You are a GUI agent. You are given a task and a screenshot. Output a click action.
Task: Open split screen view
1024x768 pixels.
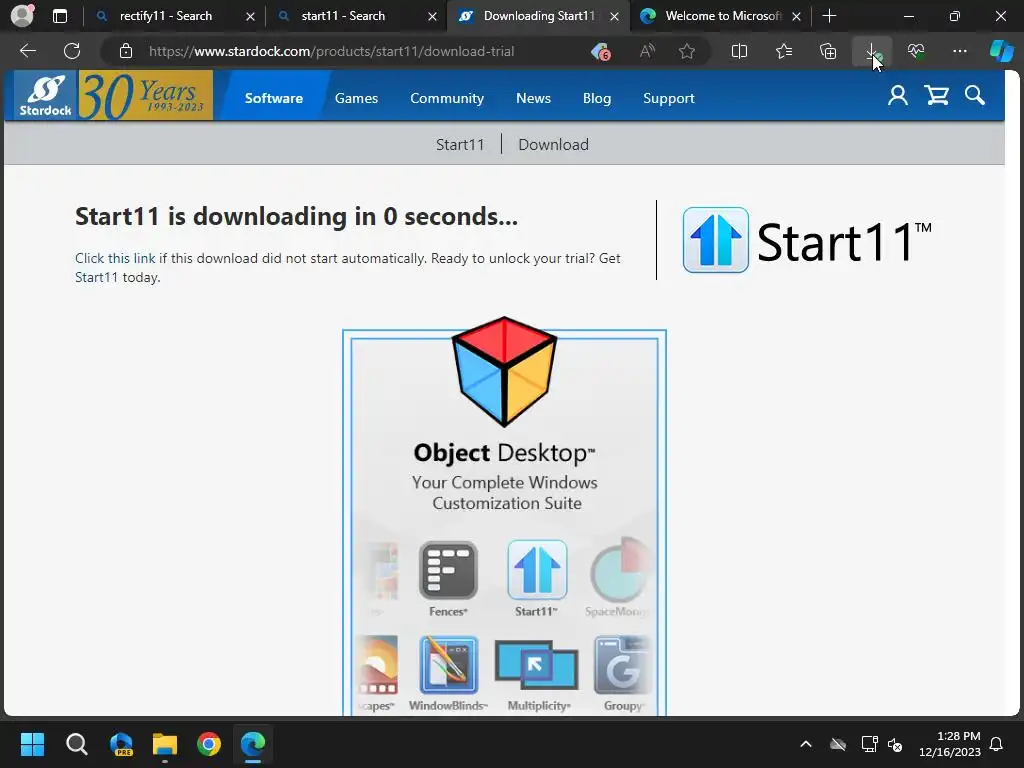(739, 51)
